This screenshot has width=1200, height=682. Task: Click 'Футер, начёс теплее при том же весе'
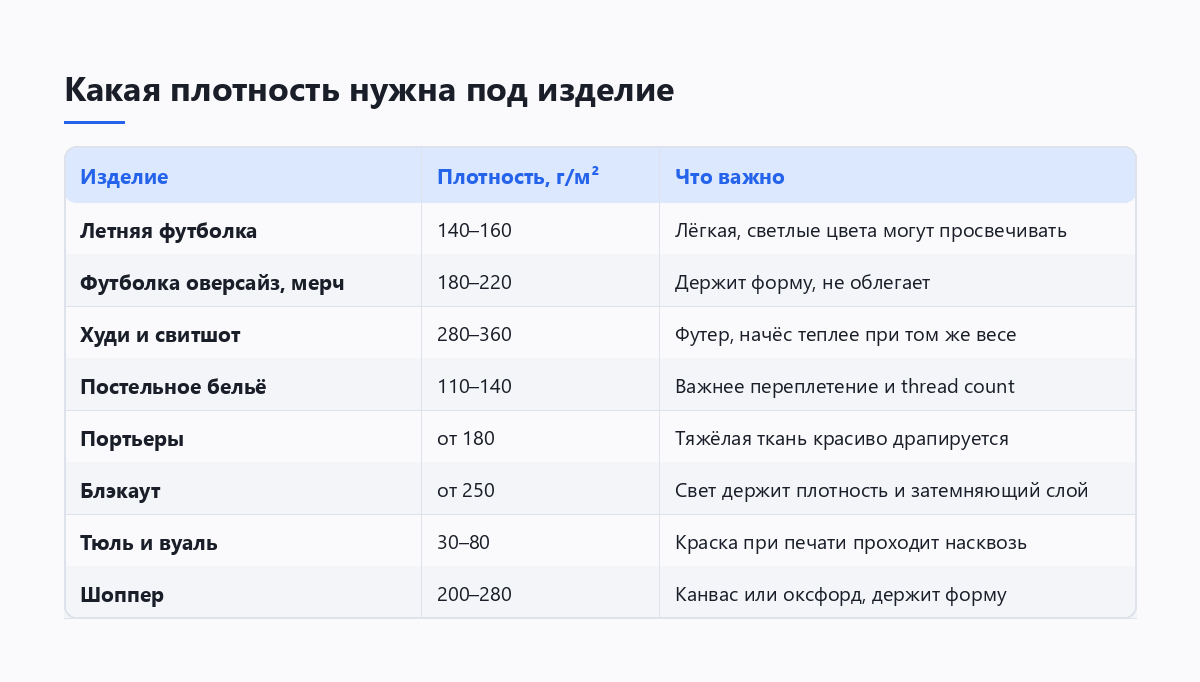click(x=846, y=335)
